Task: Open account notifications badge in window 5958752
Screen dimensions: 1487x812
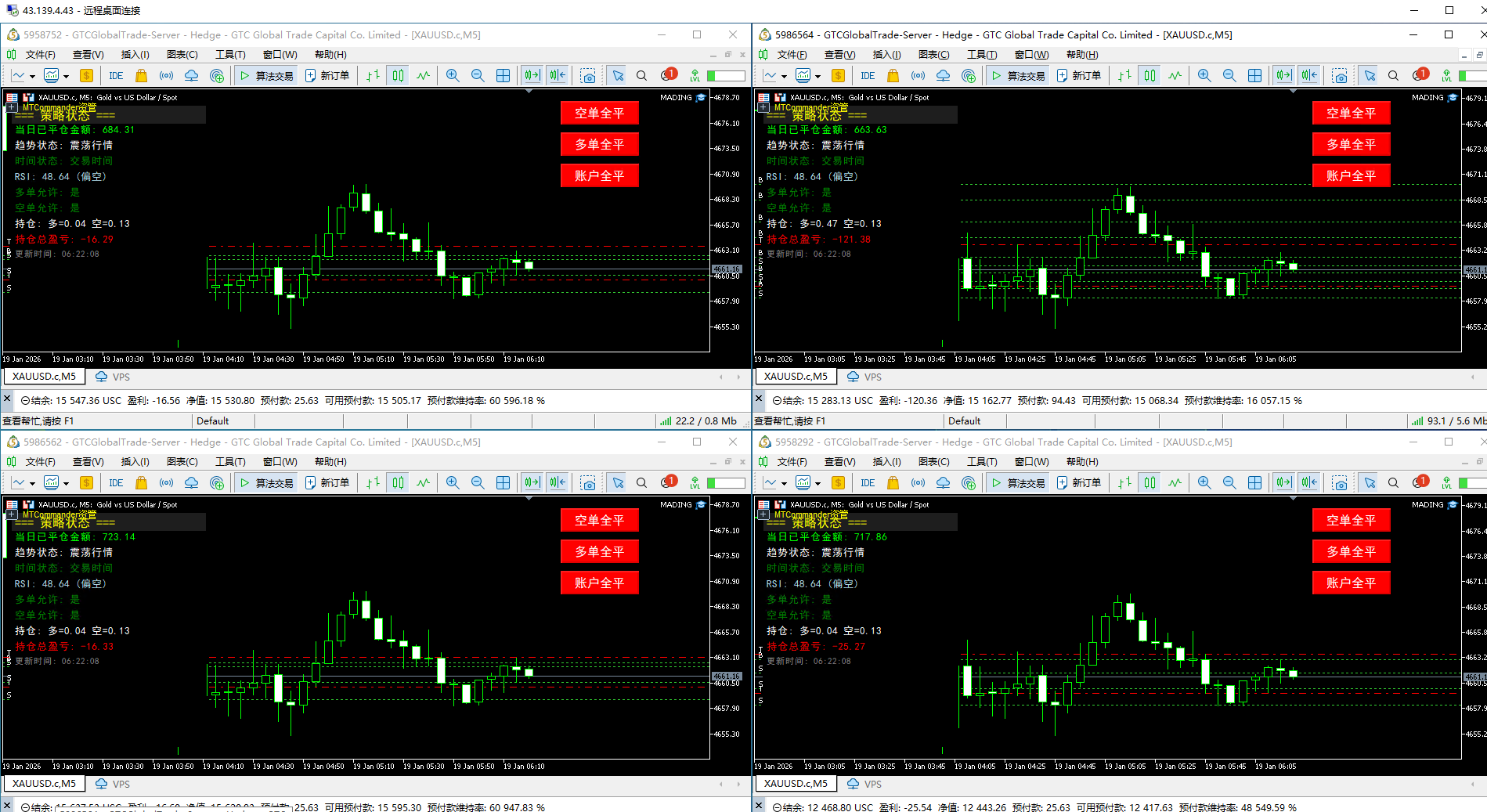Action: pyautogui.click(x=669, y=75)
